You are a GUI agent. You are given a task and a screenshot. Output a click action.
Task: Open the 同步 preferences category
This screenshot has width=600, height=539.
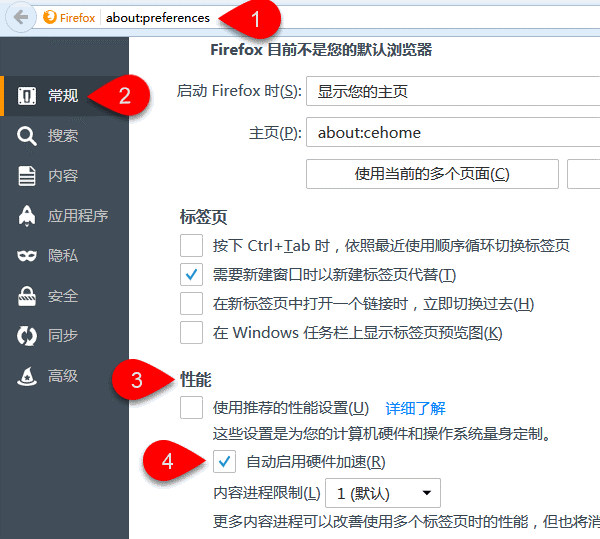pos(64,336)
